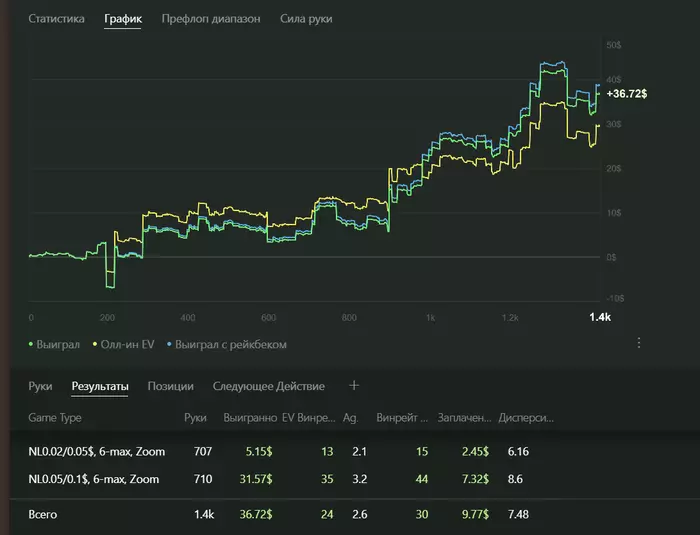The width and height of the screenshot is (700, 535).
Task: Select the NL0.02/0.05$ 6-max Zoom row
Action: click(x=96, y=452)
